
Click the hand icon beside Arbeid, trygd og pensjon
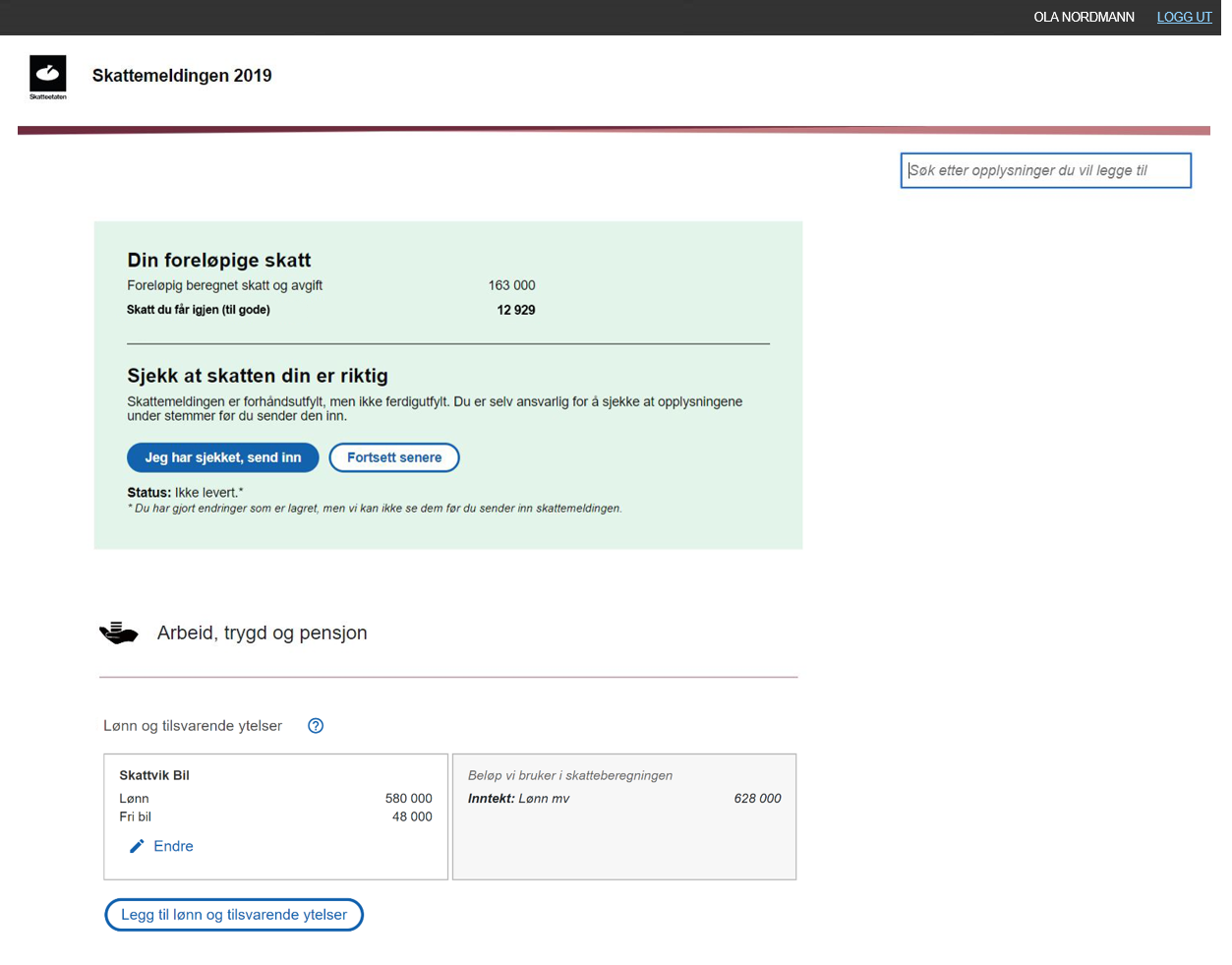click(x=119, y=633)
